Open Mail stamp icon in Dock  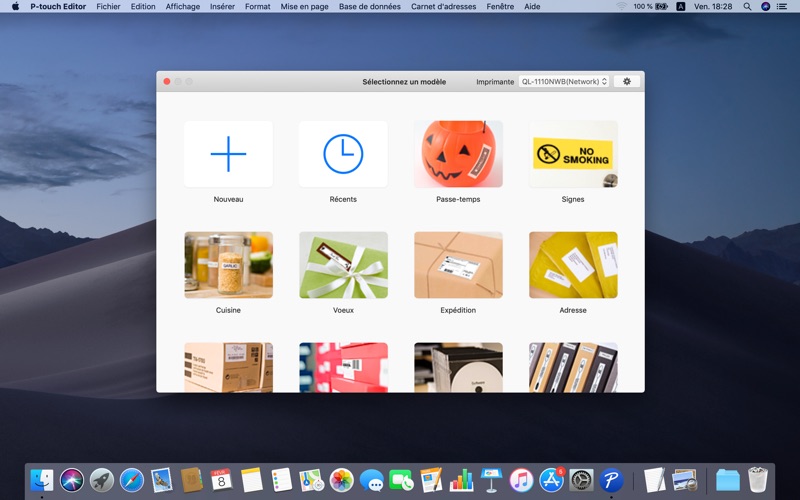click(x=162, y=480)
